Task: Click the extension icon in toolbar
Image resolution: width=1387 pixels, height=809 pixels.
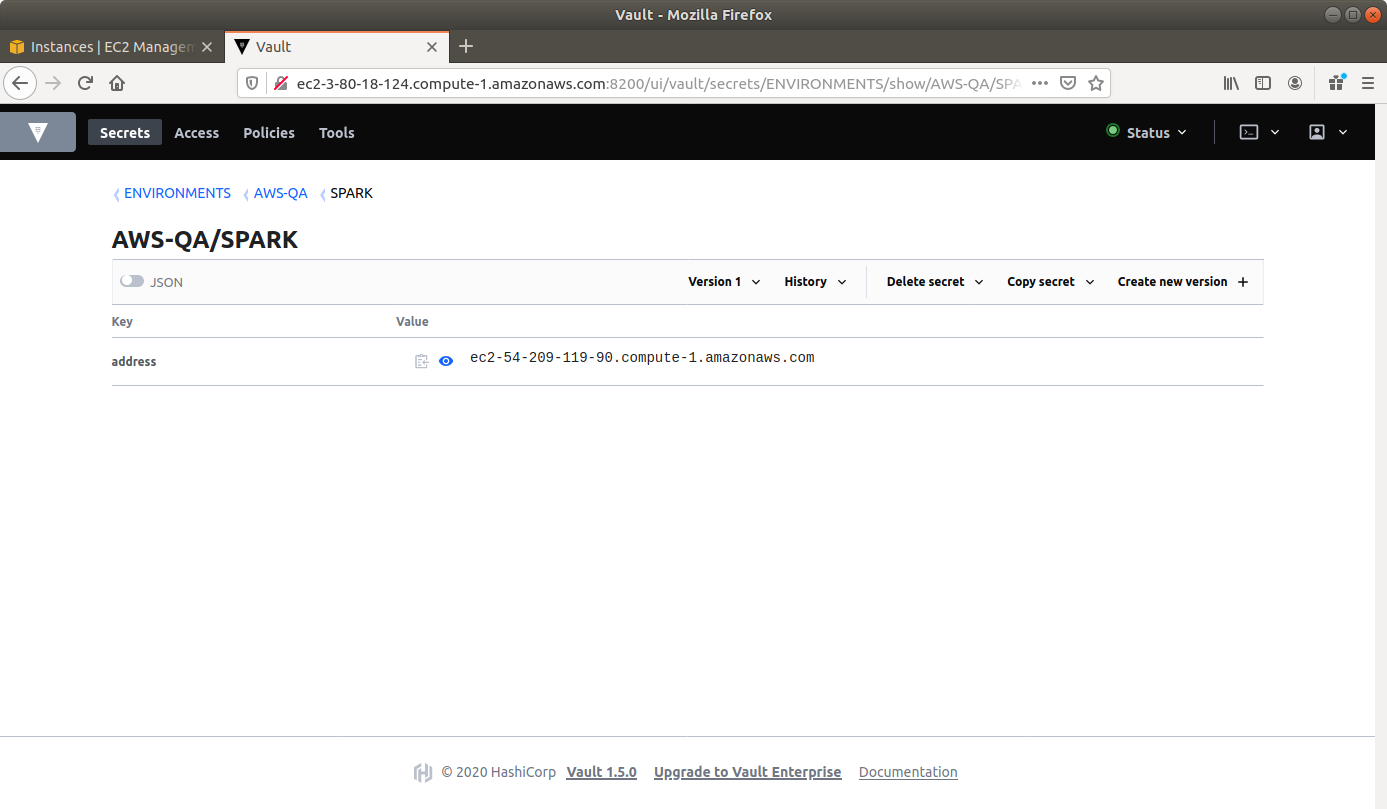Action: [x=1336, y=83]
